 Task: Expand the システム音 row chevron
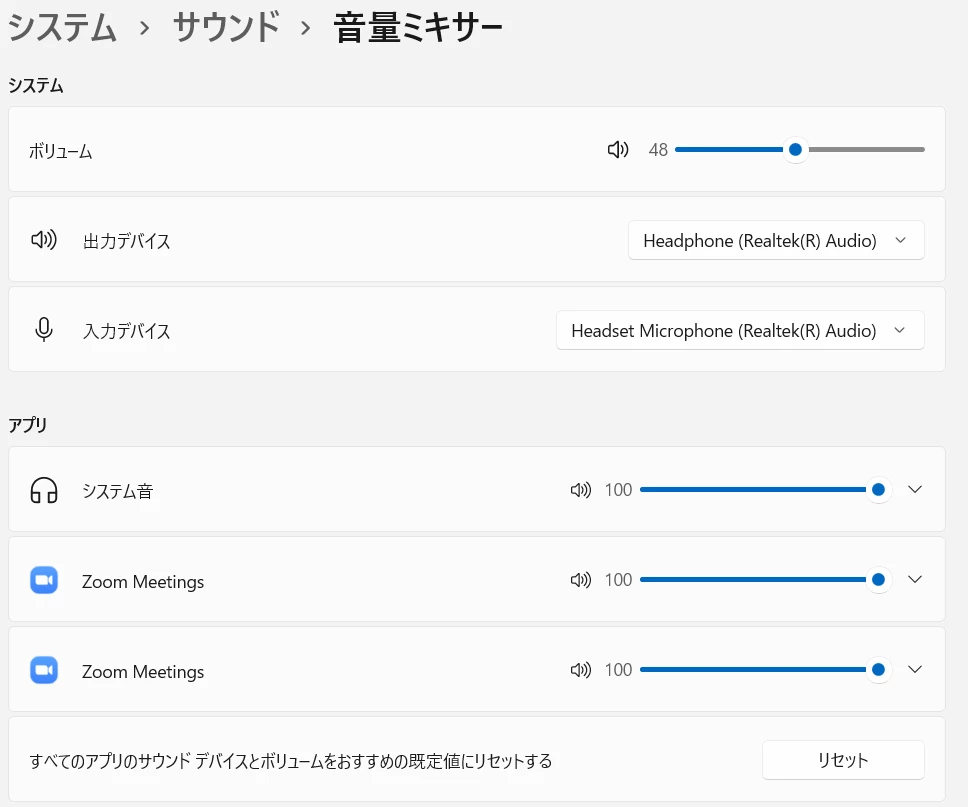coord(915,490)
